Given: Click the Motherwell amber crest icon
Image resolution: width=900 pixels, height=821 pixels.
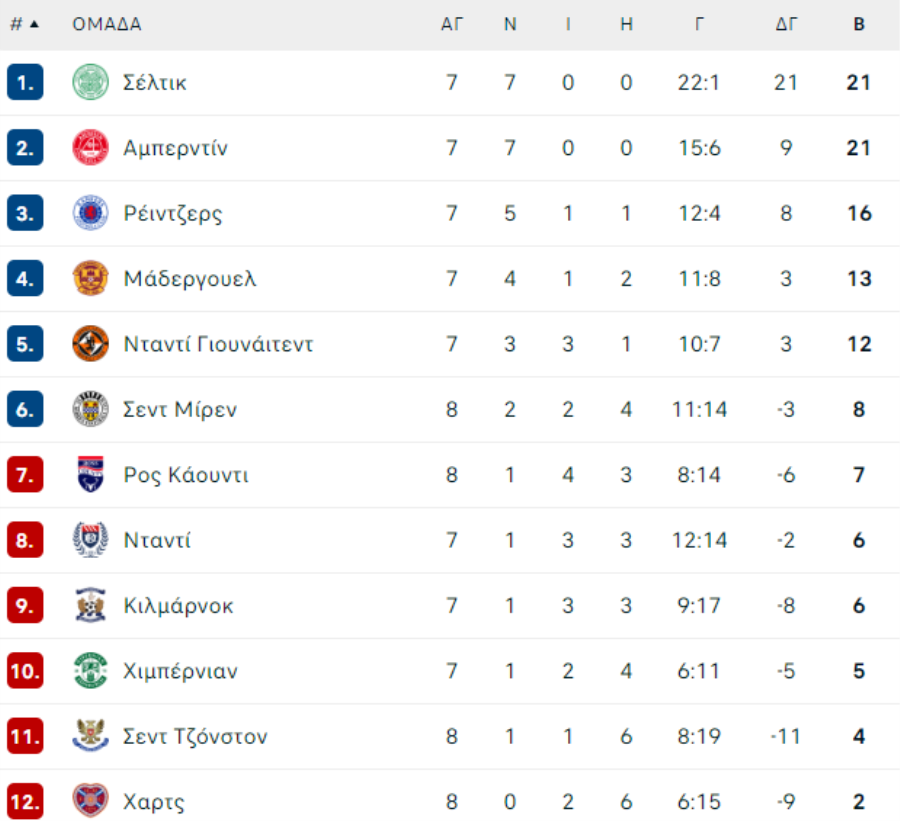Looking at the screenshot, I should (90, 278).
